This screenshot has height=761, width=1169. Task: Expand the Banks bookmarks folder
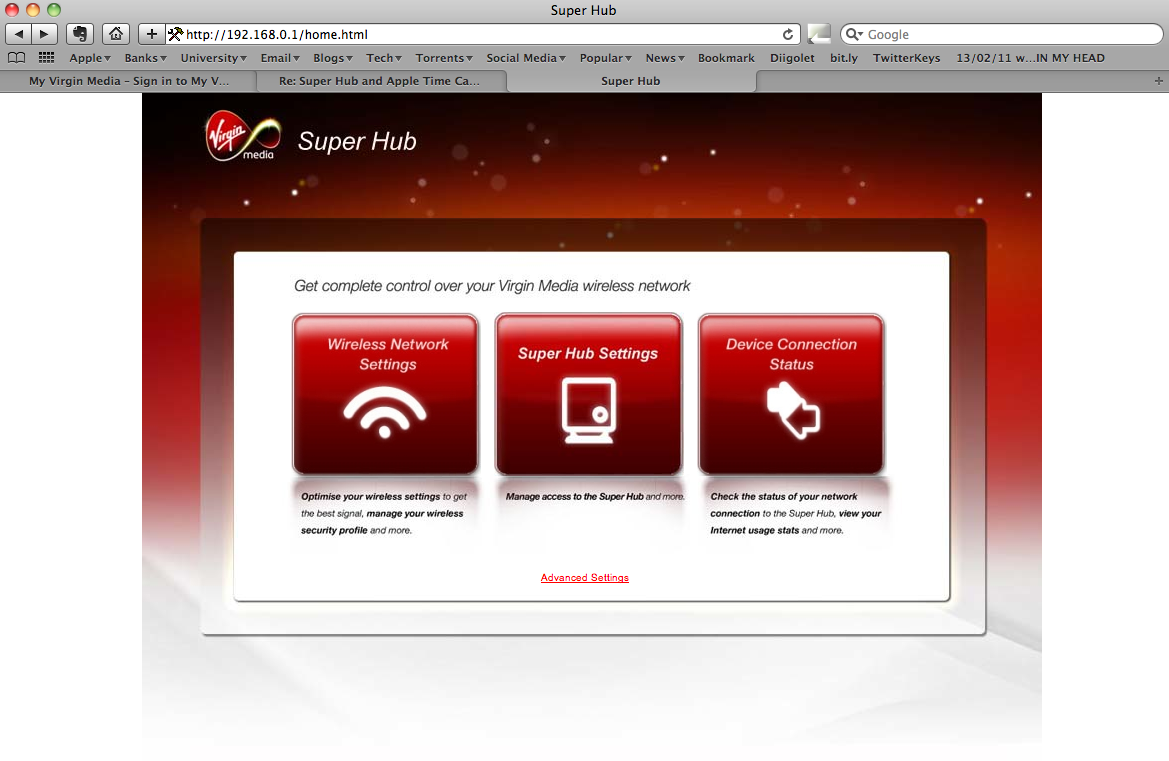pyautogui.click(x=145, y=57)
